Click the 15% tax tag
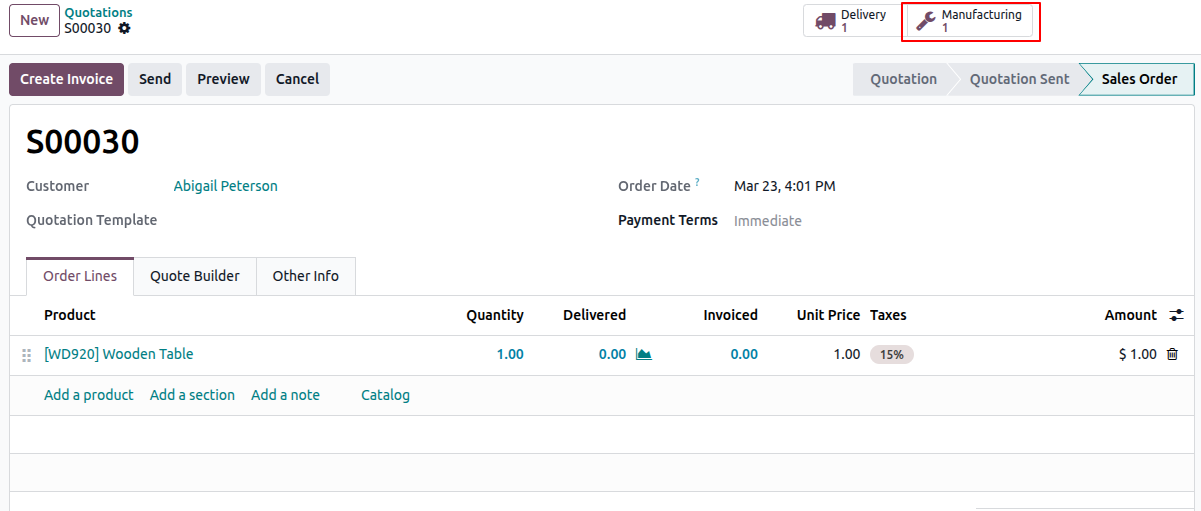Image resolution: width=1201 pixels, height=511 pixels. coord(892,354)
